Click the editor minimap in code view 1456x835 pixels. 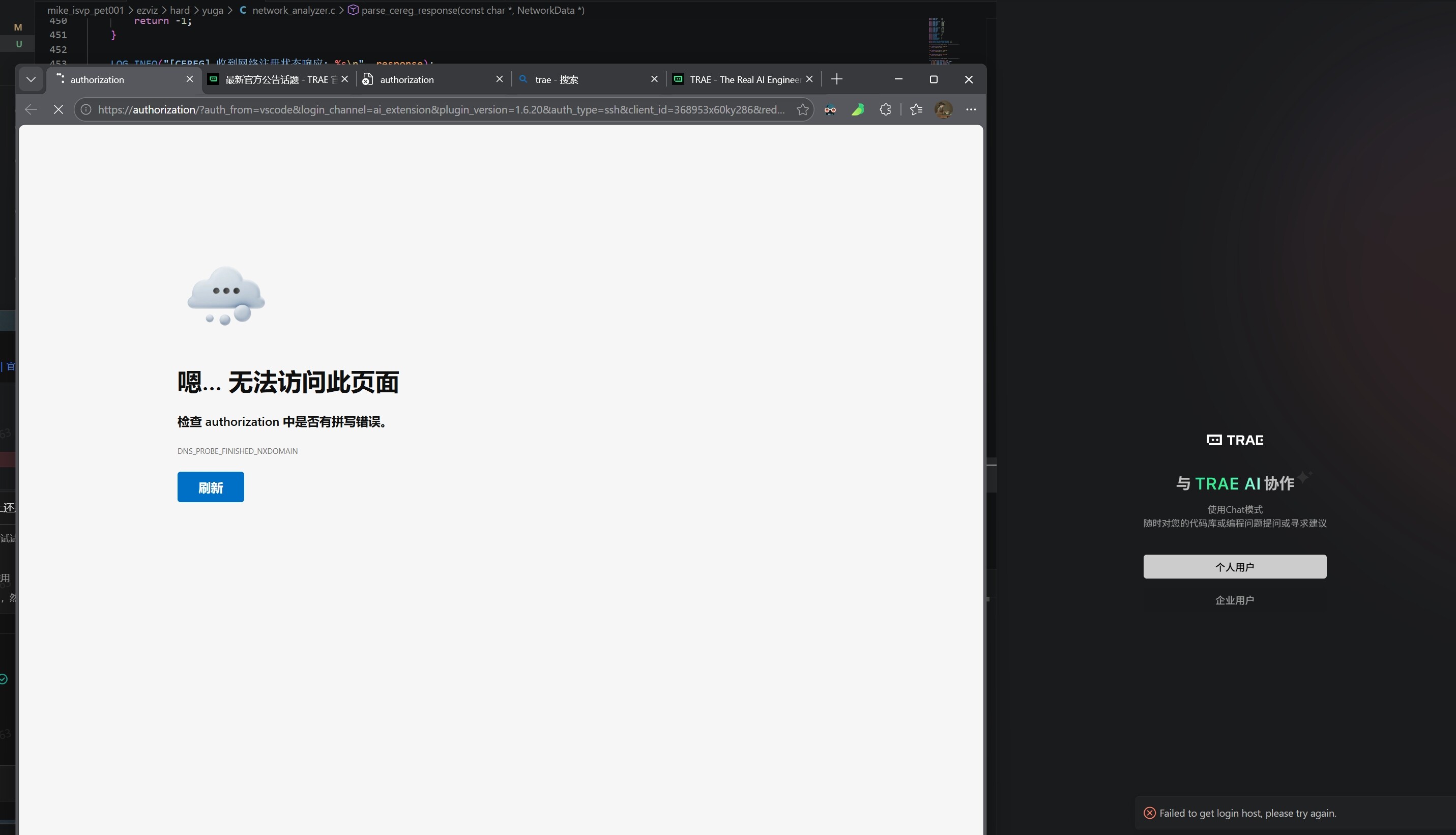(x=939, y=40)
